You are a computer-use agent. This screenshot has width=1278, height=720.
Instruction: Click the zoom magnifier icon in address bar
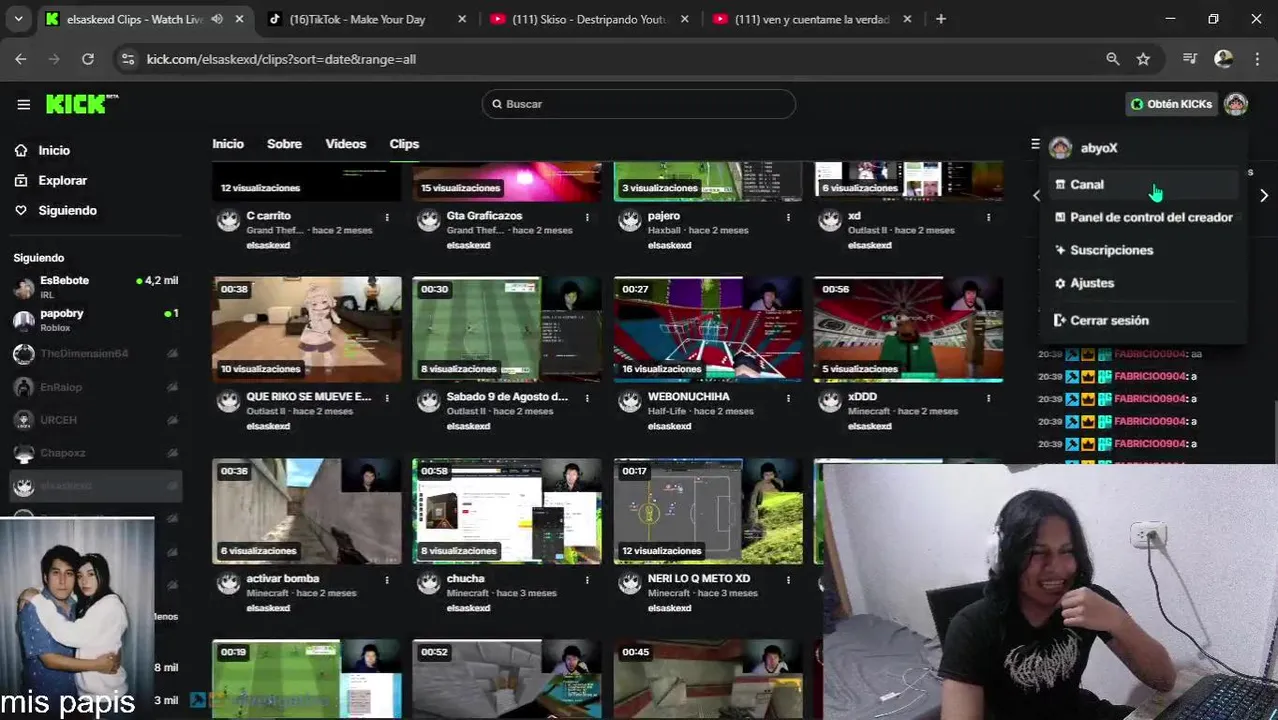click(x=1113, y=59)
